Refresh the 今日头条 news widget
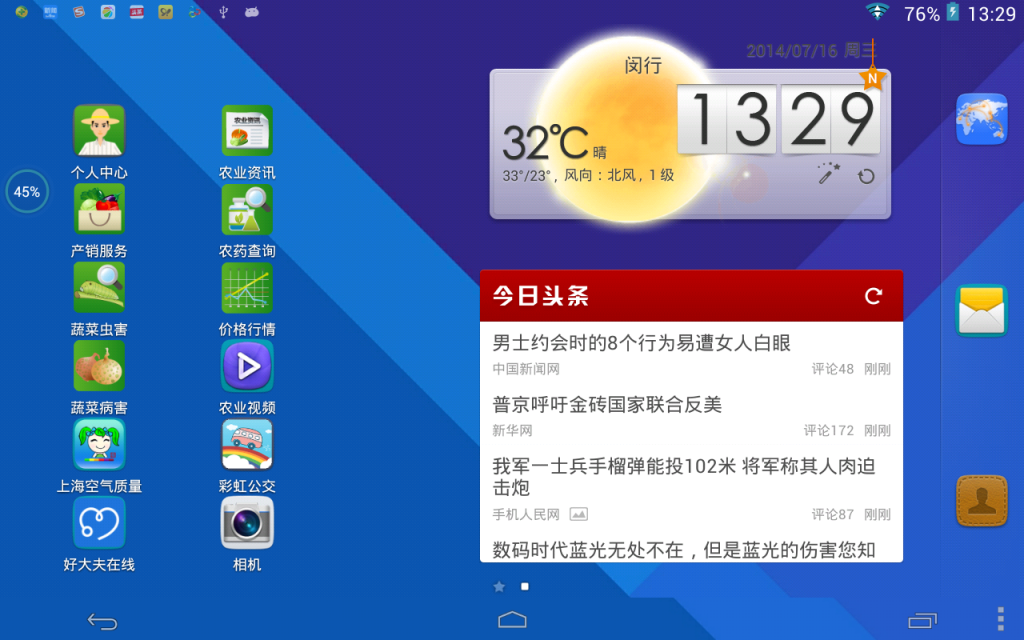The height and width of the screenshot is (640, 1024). coord(873,296)
